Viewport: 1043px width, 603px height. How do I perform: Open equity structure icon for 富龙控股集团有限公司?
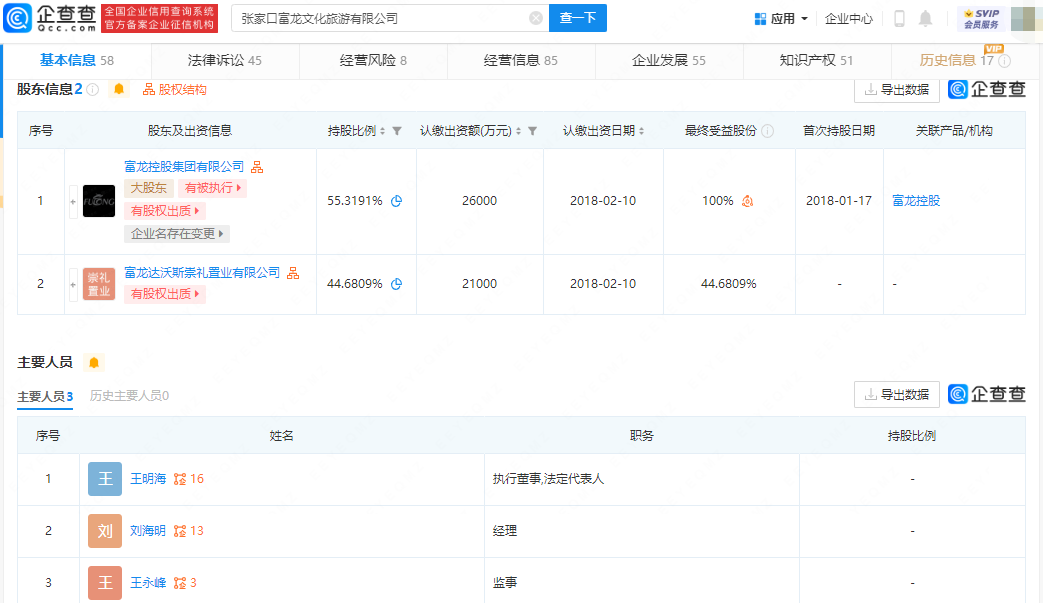[257, 167]
